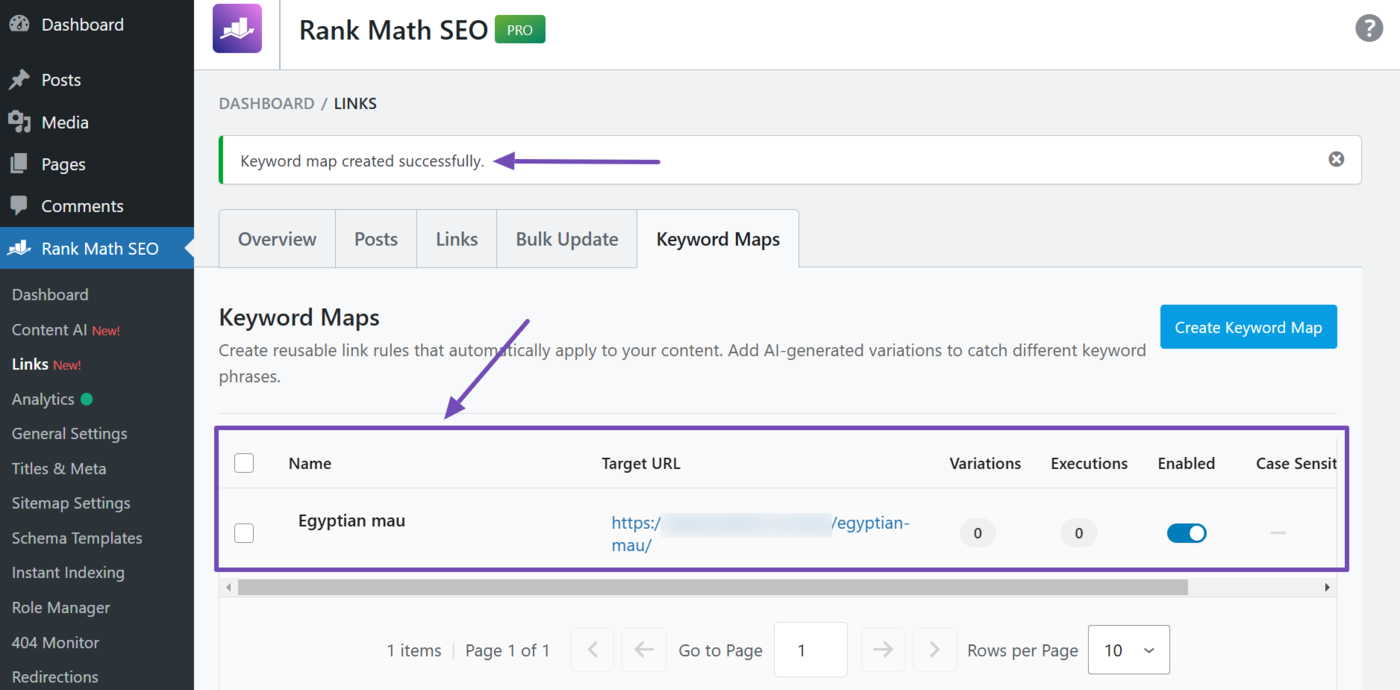Open Pages from the sidebar icon
This screenshot has width=1400, height=690.
click(x=20, y=163)
